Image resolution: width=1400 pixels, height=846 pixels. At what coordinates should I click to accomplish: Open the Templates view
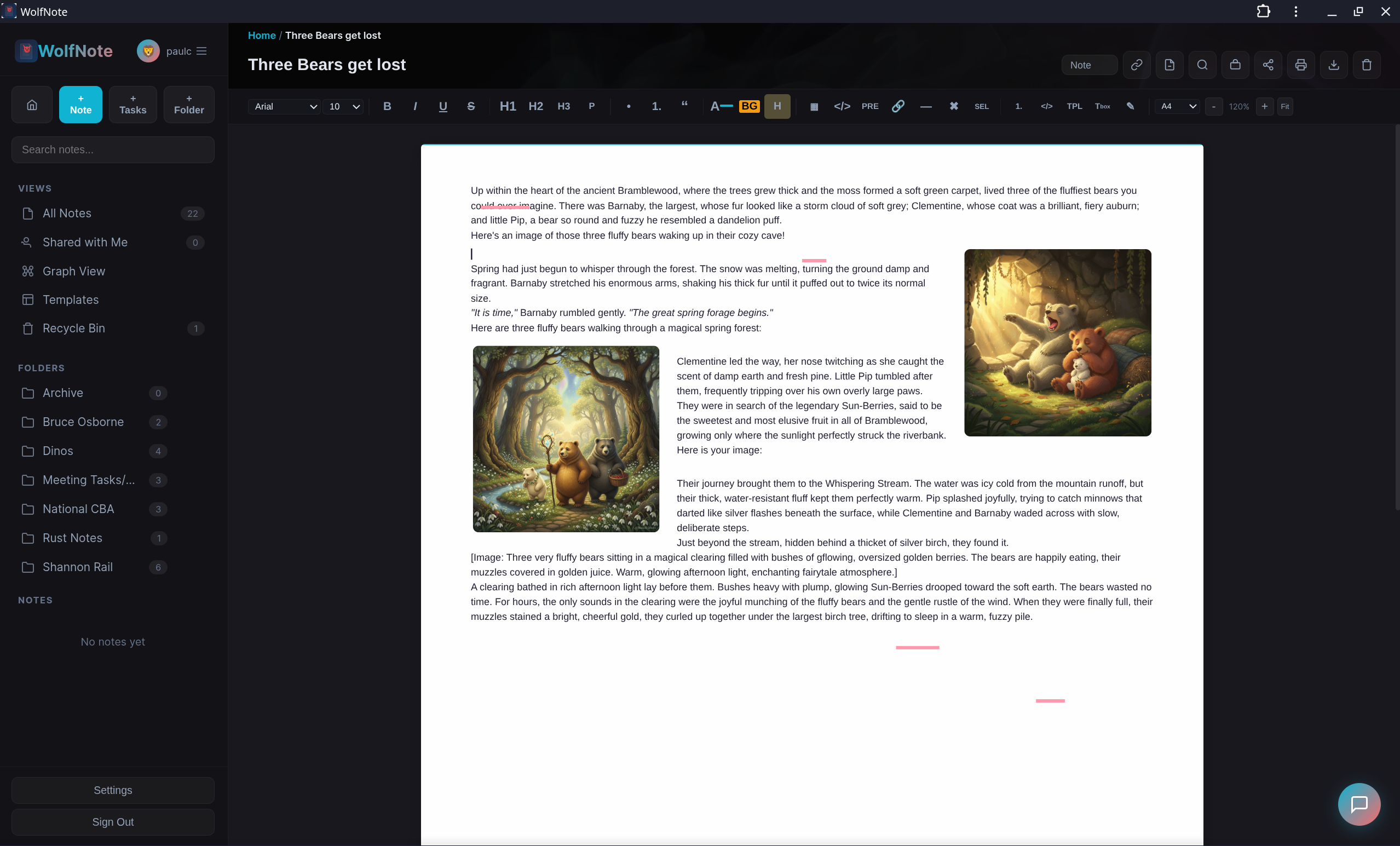112,300
